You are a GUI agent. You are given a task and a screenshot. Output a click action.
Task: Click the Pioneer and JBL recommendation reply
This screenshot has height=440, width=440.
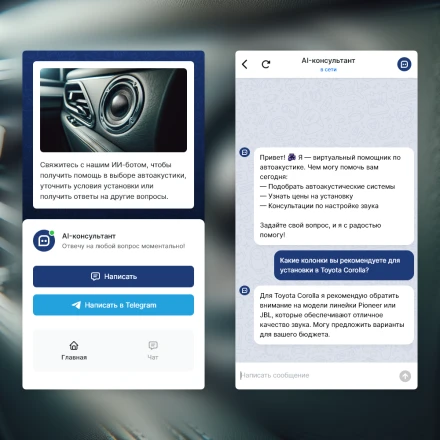pyautogui.click(x=334, y=315)
